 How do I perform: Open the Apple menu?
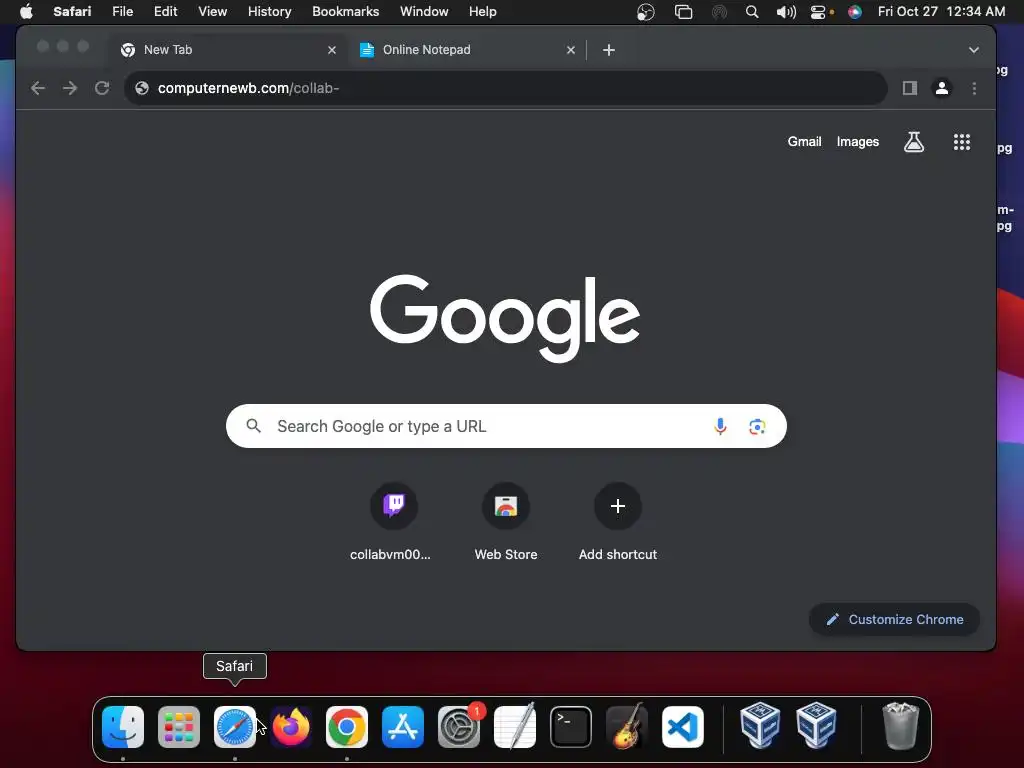pyautogui.click(x=26, y=12)
